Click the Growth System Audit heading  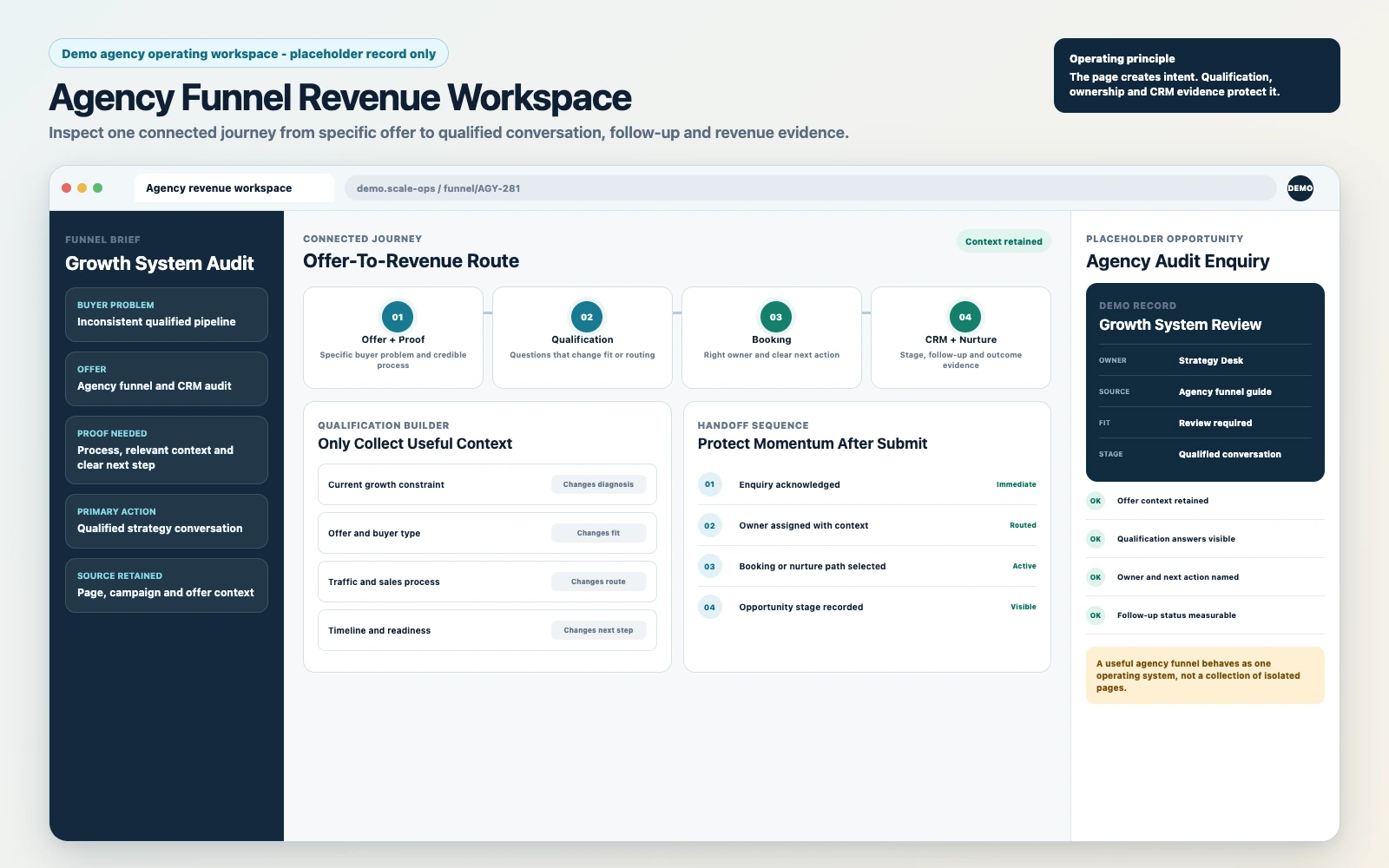160,264
